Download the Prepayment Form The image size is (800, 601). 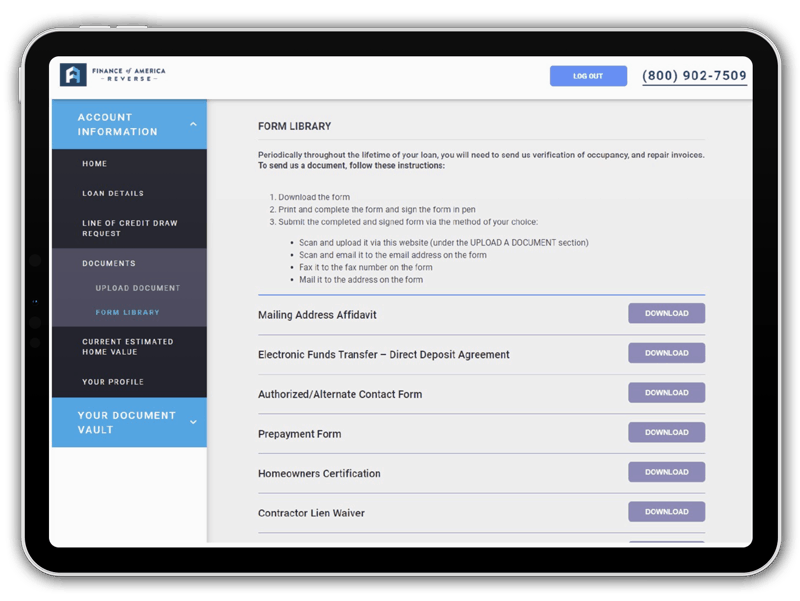pos(666,432)
